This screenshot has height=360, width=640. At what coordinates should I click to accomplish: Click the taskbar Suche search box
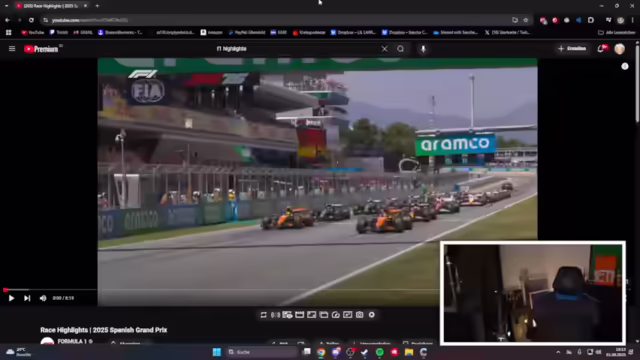coord(262,352)
